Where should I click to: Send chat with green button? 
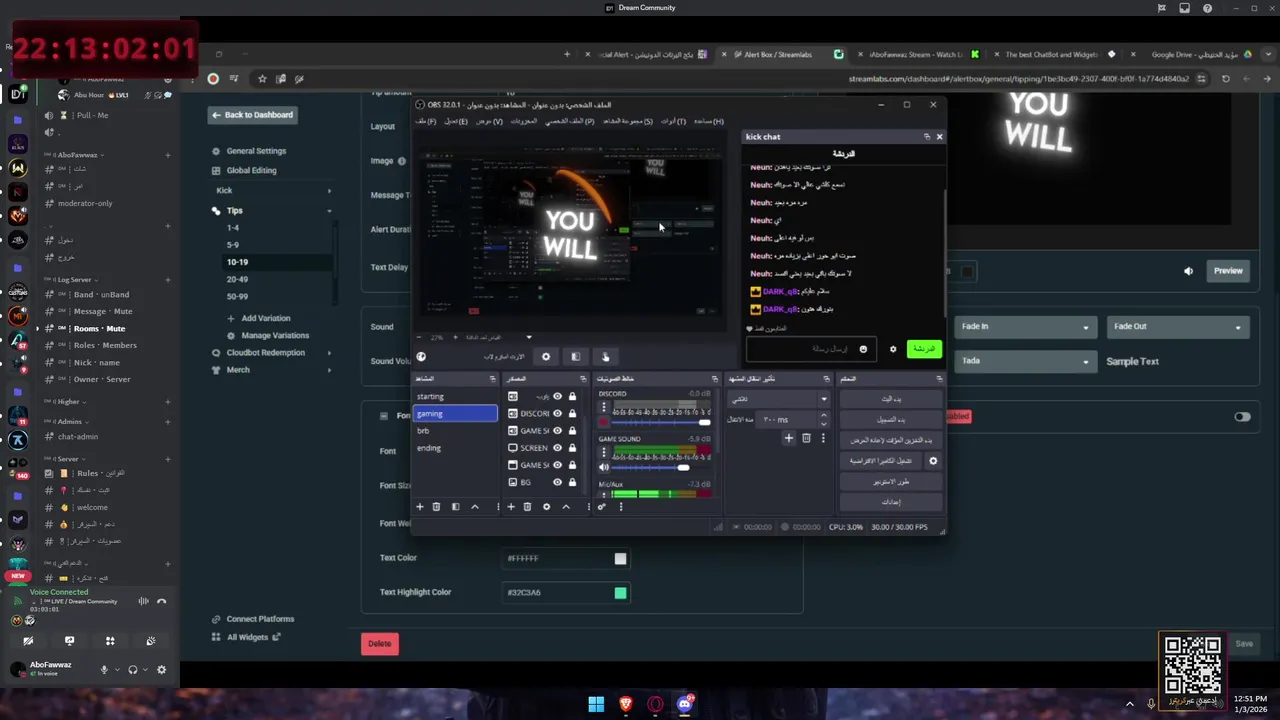pyautogui.click(x=924, y=349)
